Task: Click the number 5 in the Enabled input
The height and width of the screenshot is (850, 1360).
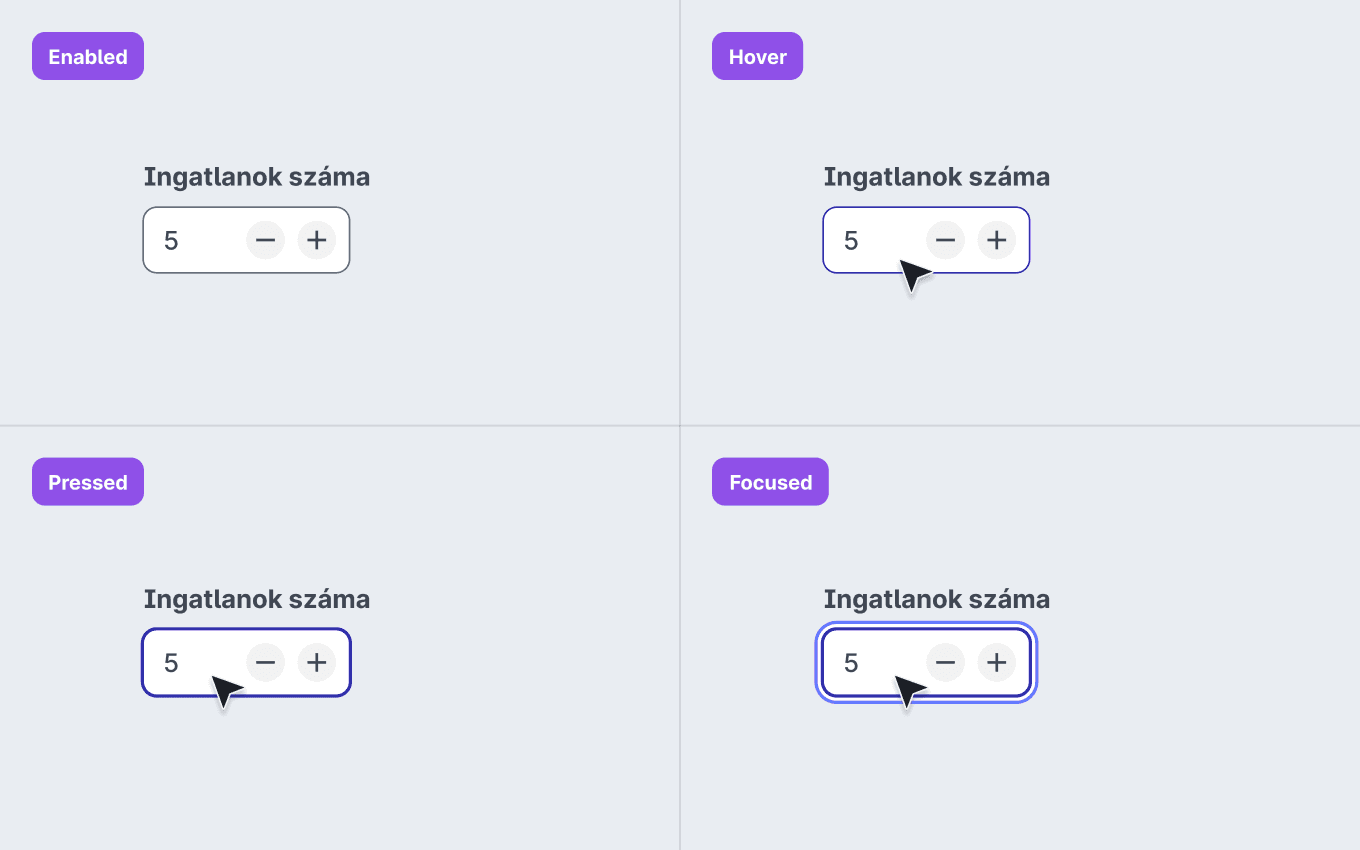Action: pos(171,241)
